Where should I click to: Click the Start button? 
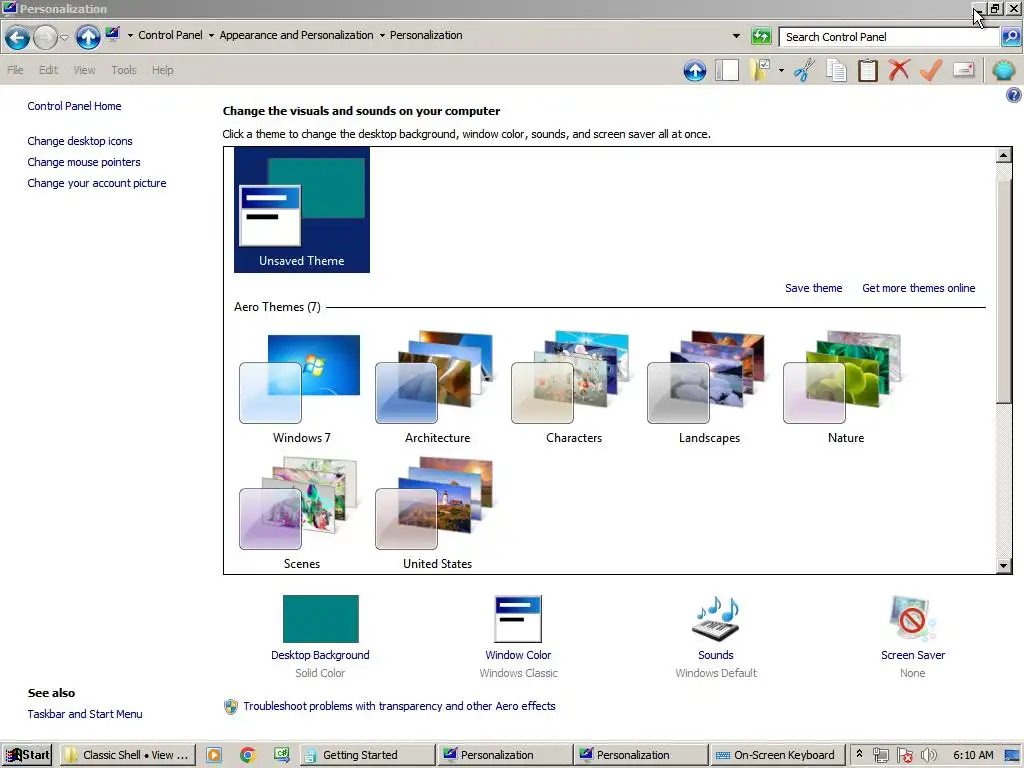coord(28,755)
